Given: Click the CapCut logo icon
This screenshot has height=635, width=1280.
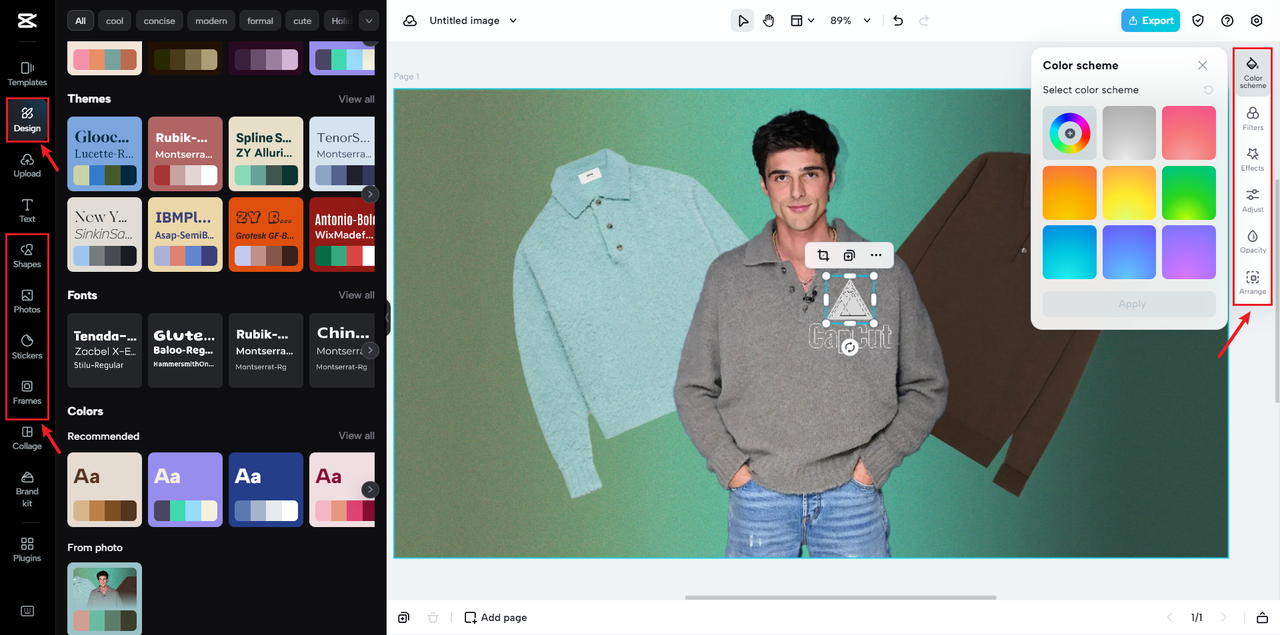Looking at the screenshot, I should point(27,20).
